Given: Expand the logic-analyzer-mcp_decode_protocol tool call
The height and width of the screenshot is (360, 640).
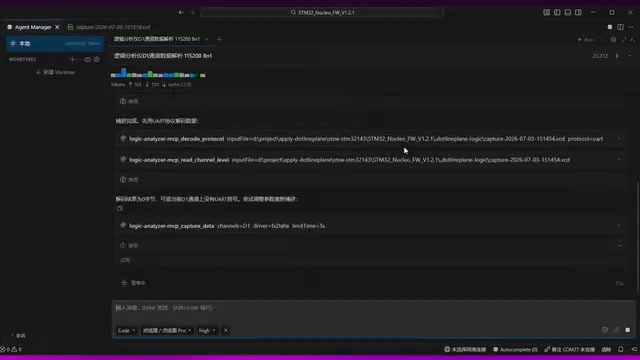Looking at the screenshot, I should [369, 139].
